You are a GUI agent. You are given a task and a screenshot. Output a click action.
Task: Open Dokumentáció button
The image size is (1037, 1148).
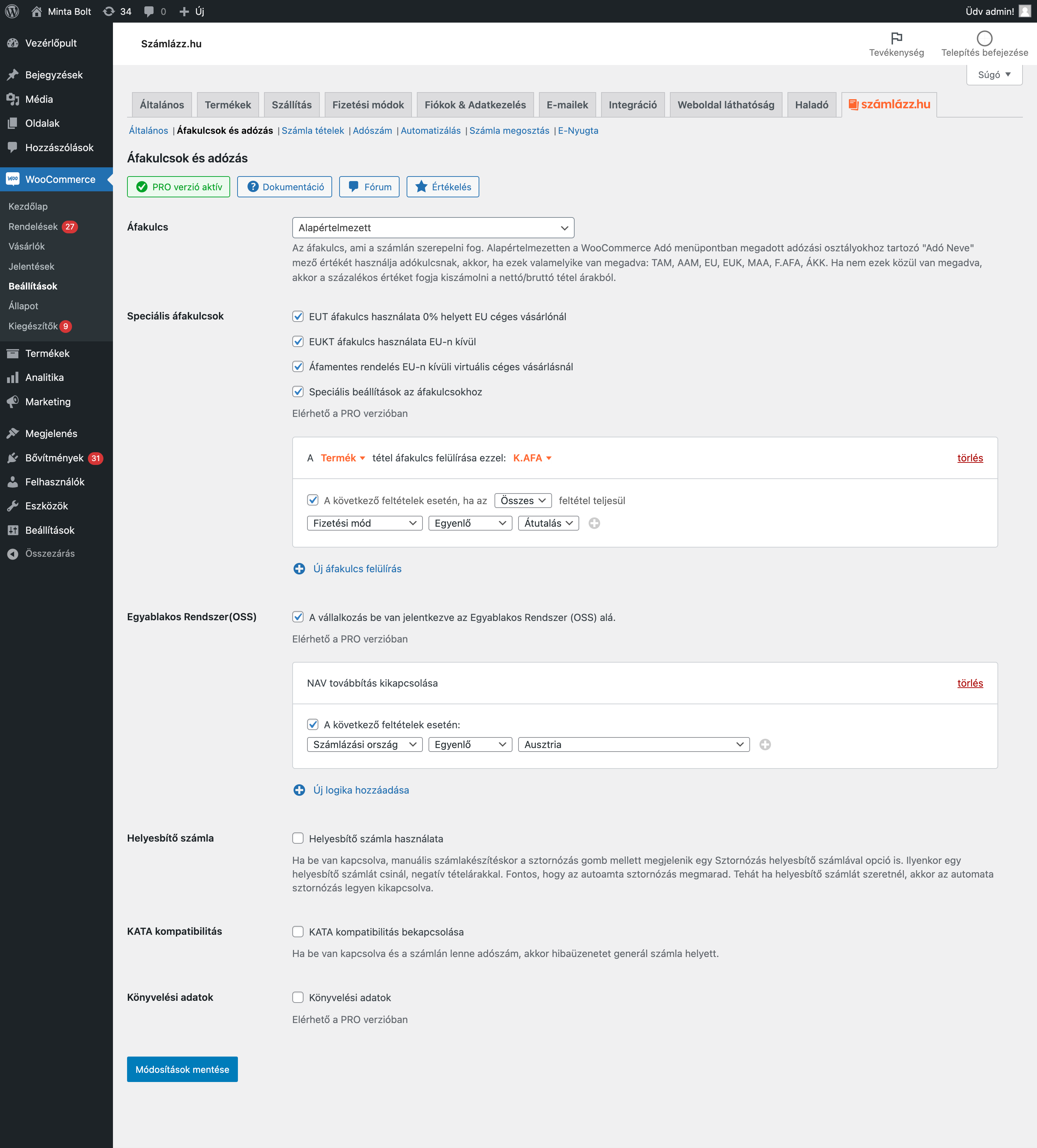click(x=285, y=187)
